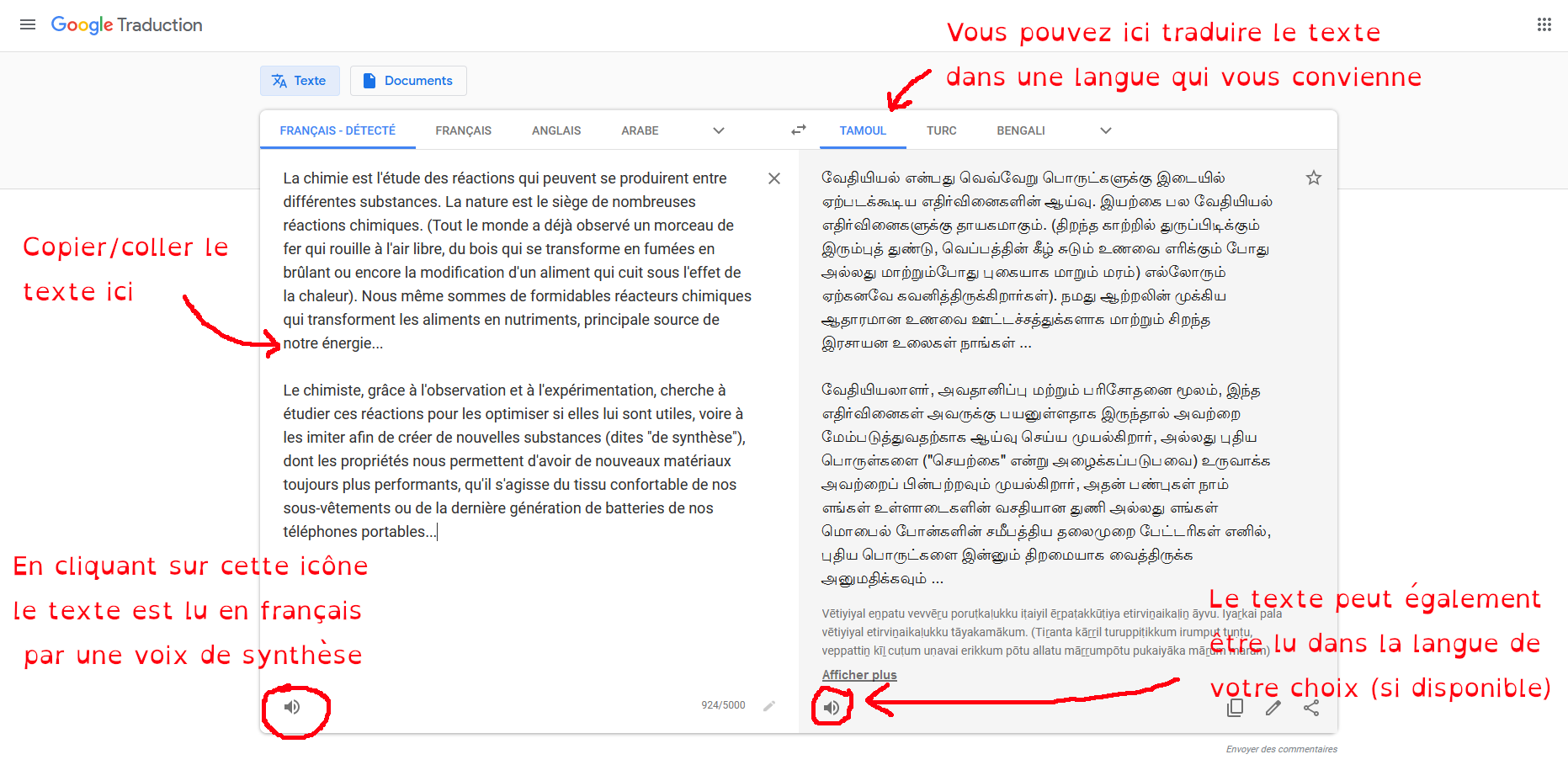This screenshot has height=765, width=1568.
Task: Suggest an edit with the pencil icon
Action: click(x=1273, y=708)
